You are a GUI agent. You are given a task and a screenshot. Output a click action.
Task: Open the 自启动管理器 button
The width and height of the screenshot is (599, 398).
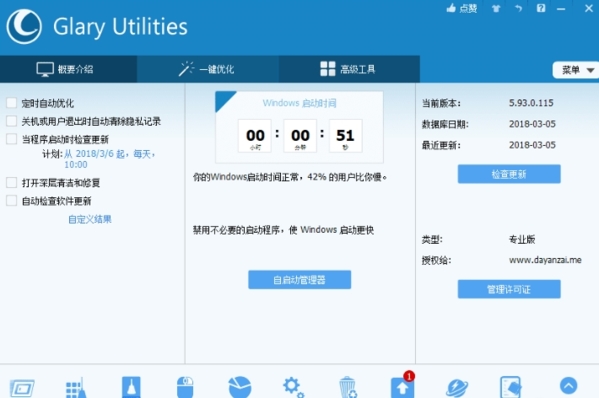[300, 280]
